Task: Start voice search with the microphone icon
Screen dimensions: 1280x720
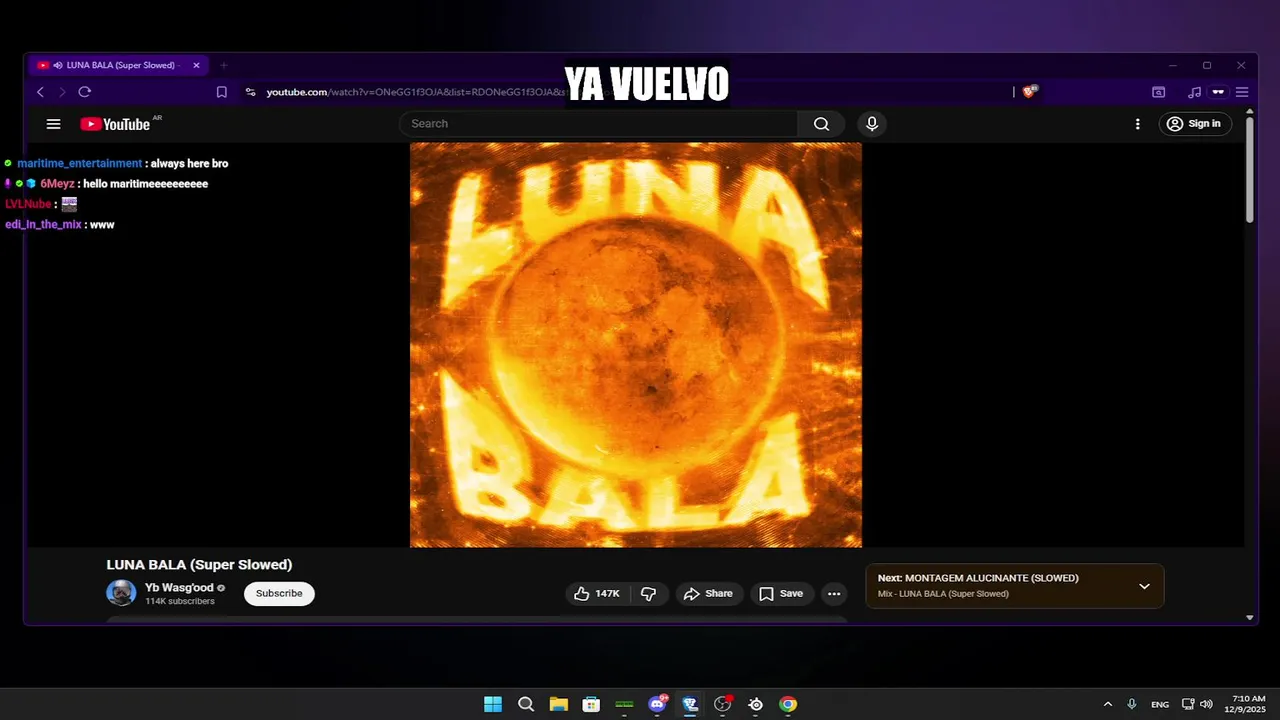Action: tap(872, 124)
